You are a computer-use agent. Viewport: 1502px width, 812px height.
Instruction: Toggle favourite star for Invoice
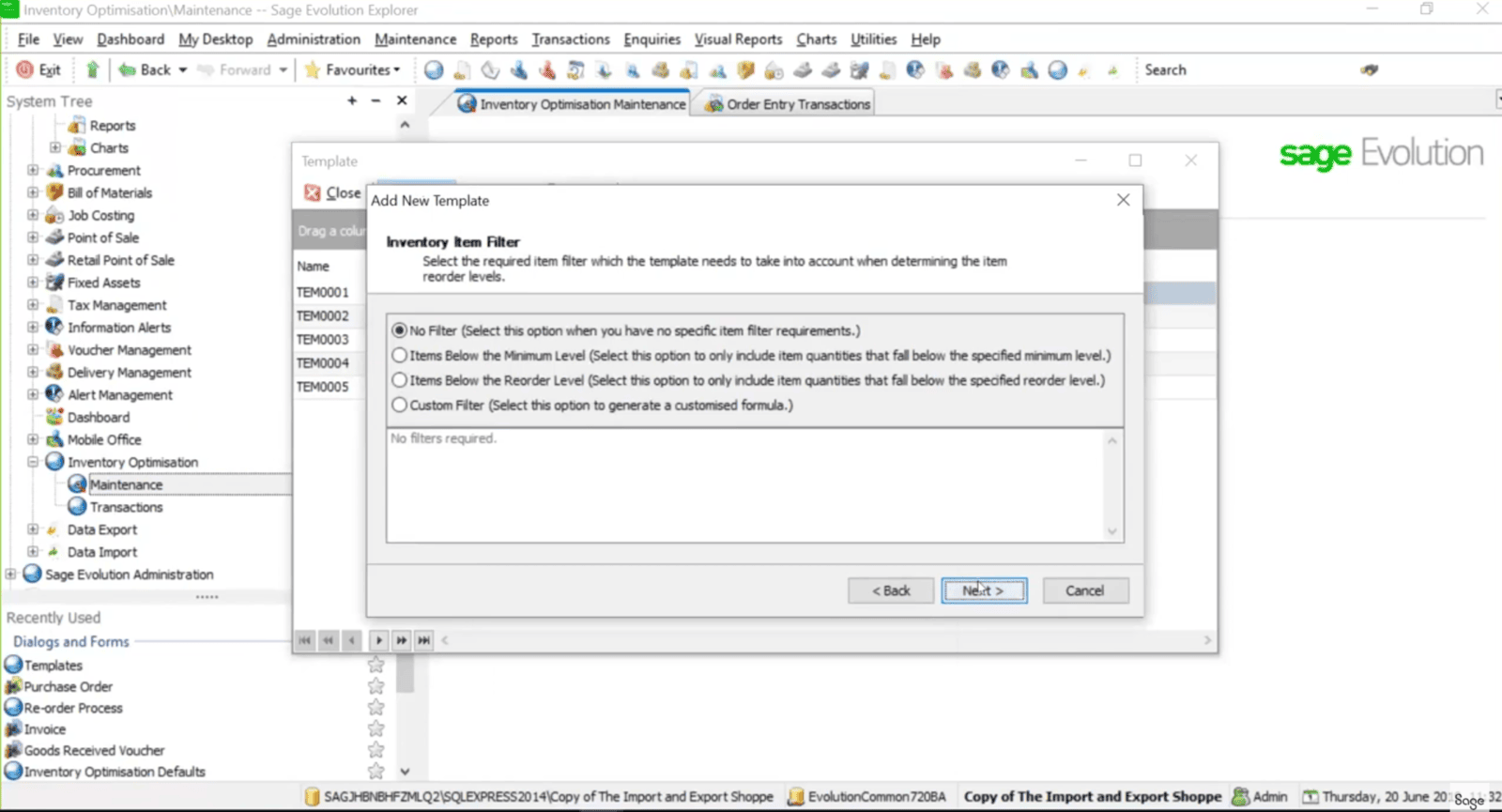(376, 728)
